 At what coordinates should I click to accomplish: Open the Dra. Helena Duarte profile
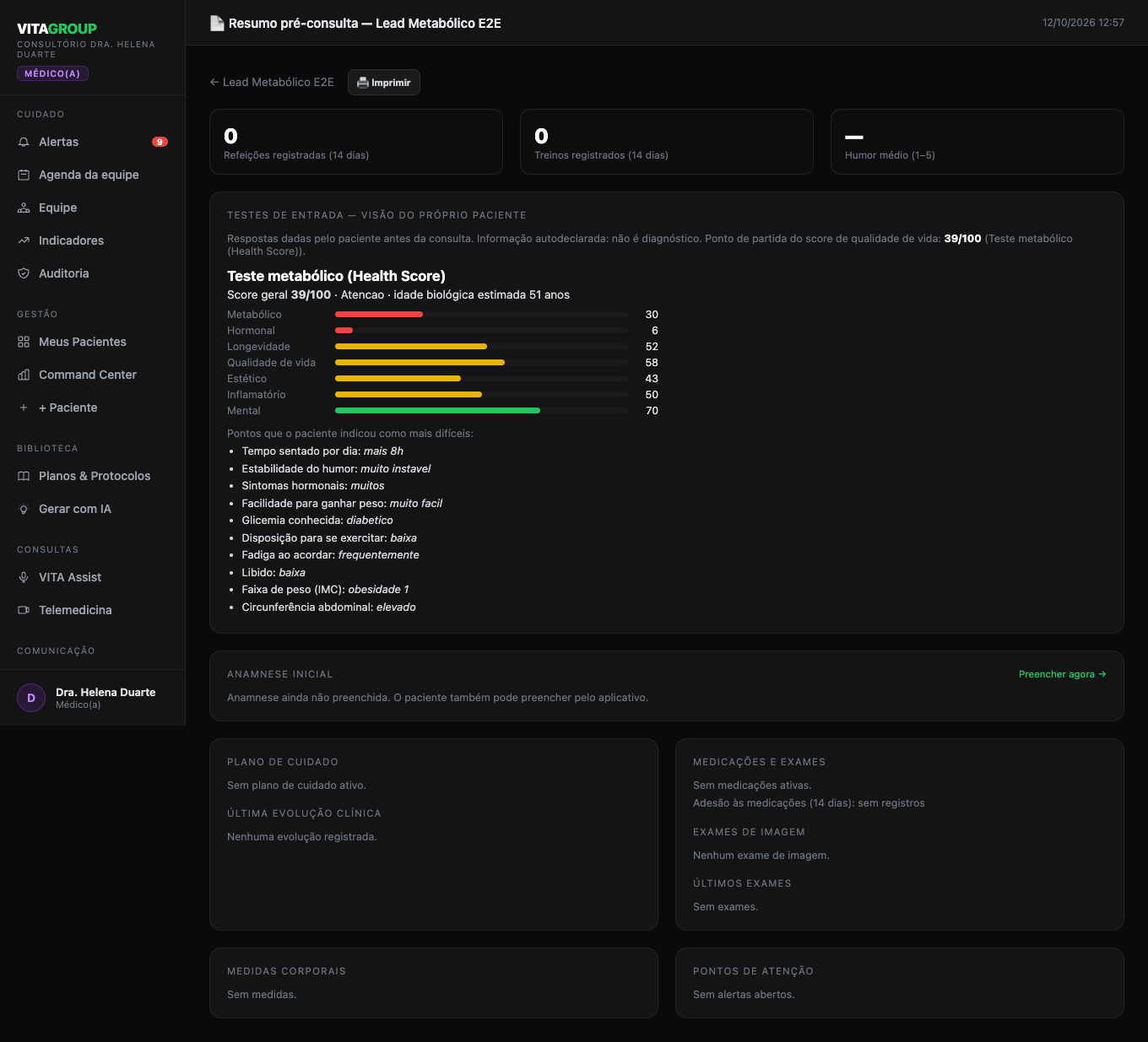(x=93, y=698)
